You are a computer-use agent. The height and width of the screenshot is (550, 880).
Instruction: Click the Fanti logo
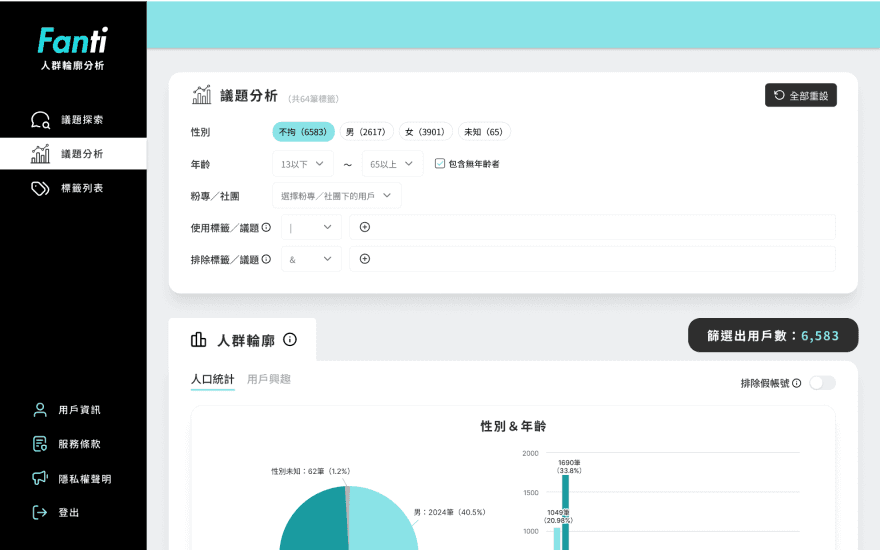72,40
